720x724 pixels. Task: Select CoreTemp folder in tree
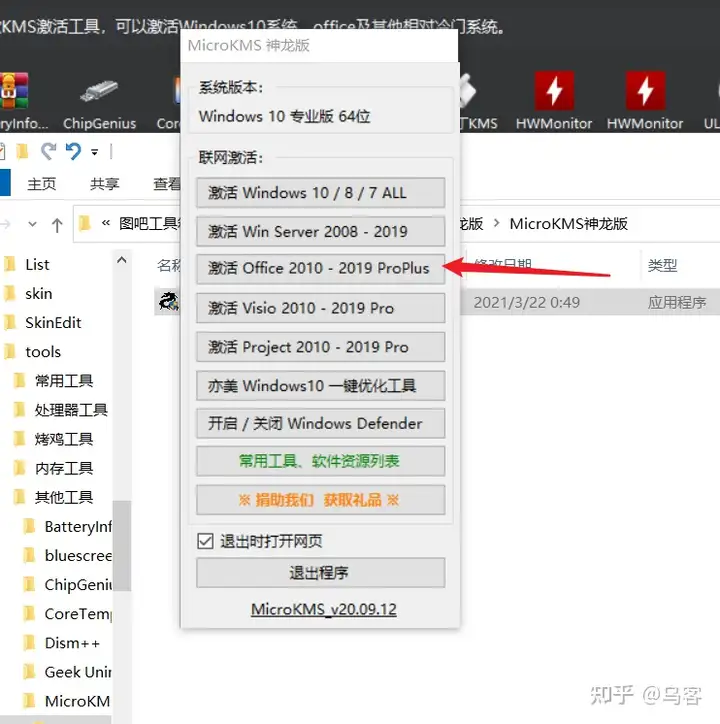78,614
